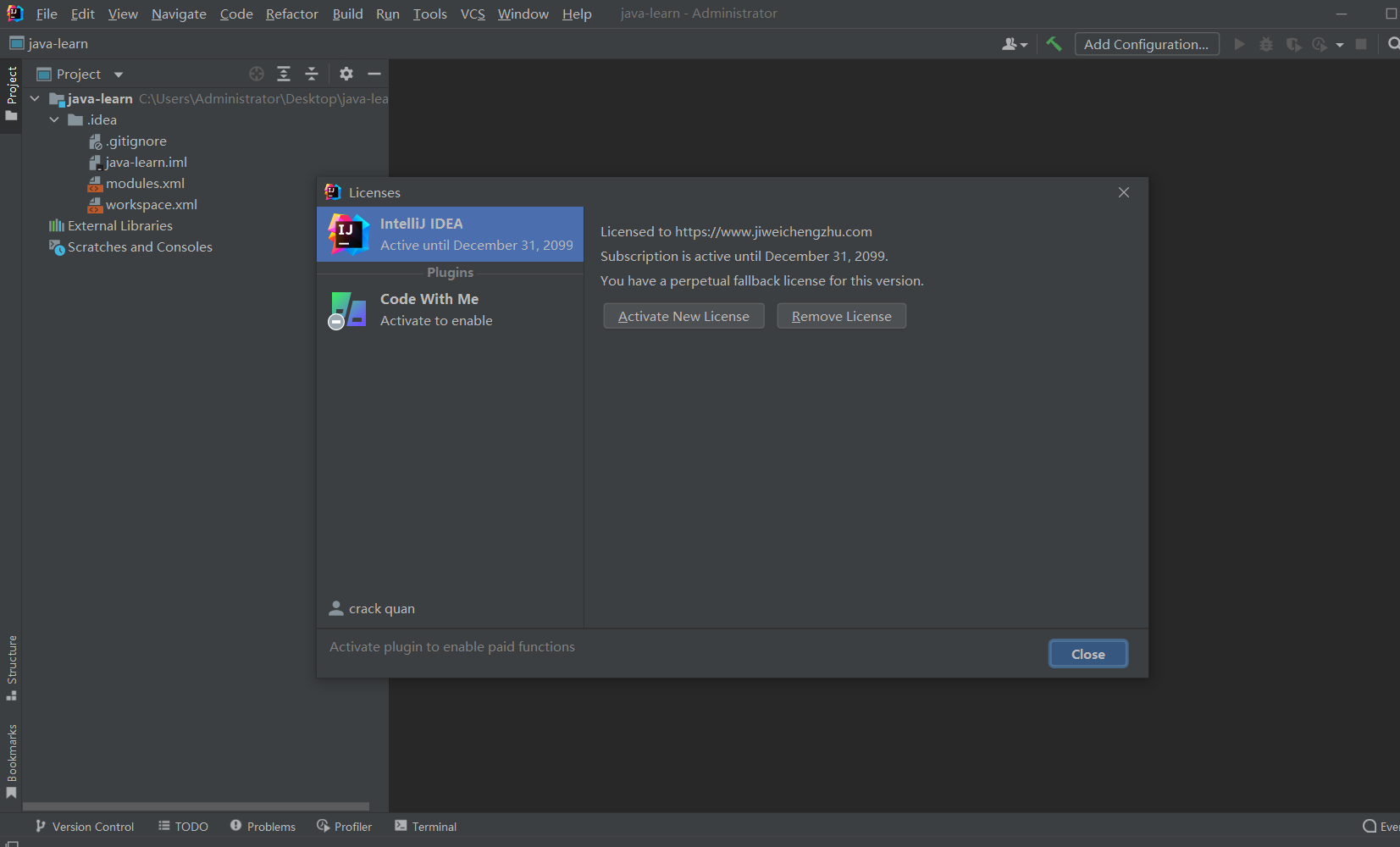Open the Run menu

point(388,14)
